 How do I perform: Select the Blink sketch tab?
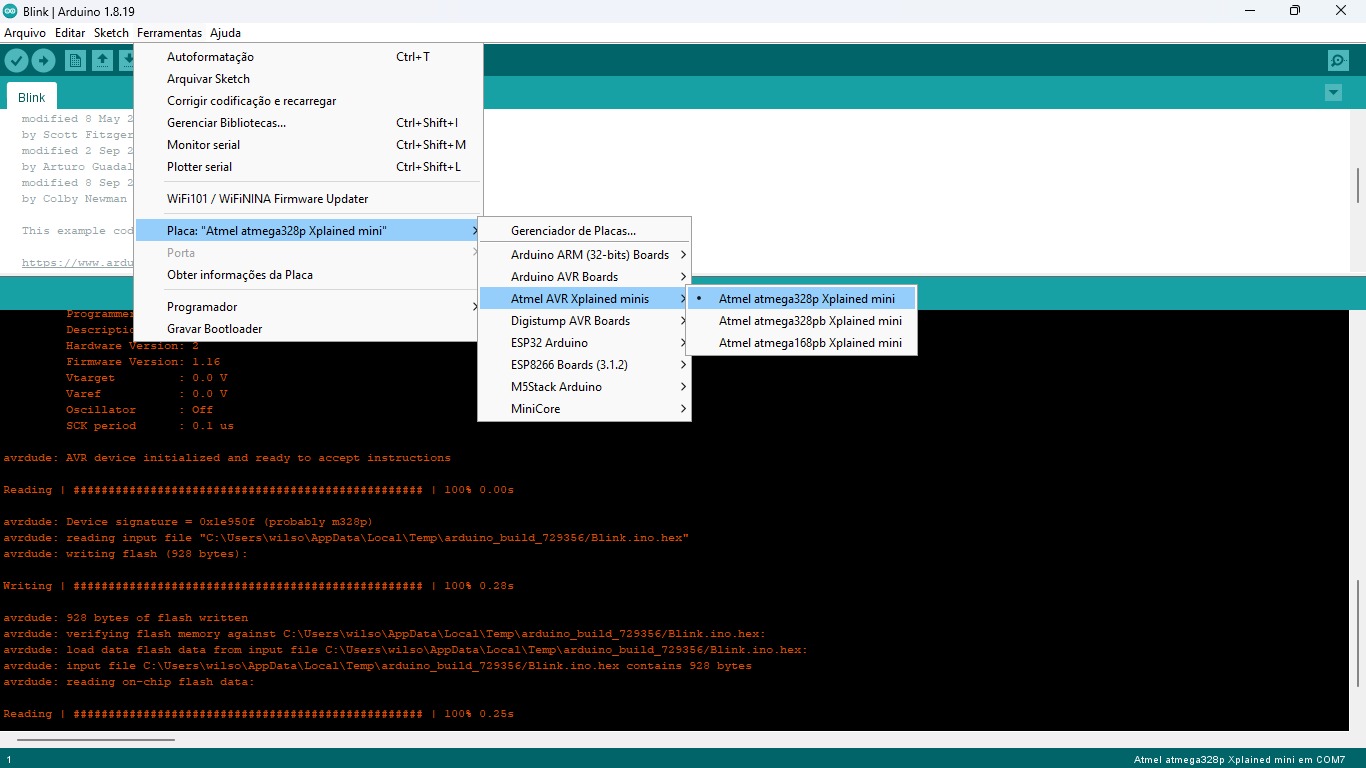[32, 97]
